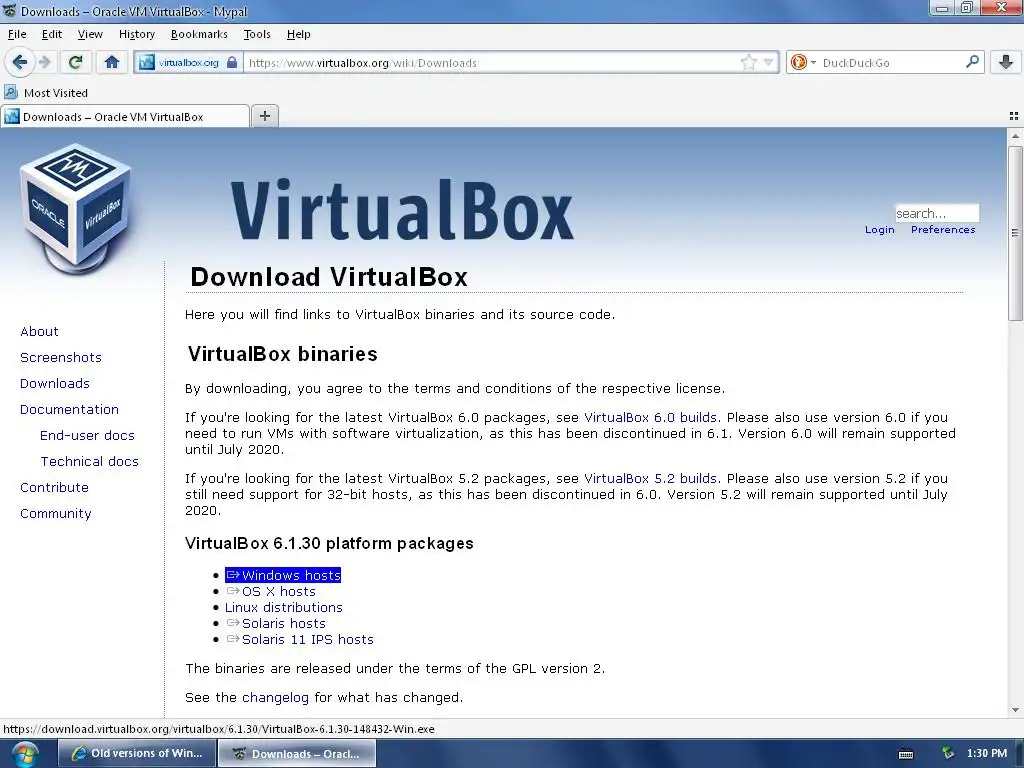Open the Preferences link
The height and width of the screenshot is (768, 1024).
tap(943, 229)
